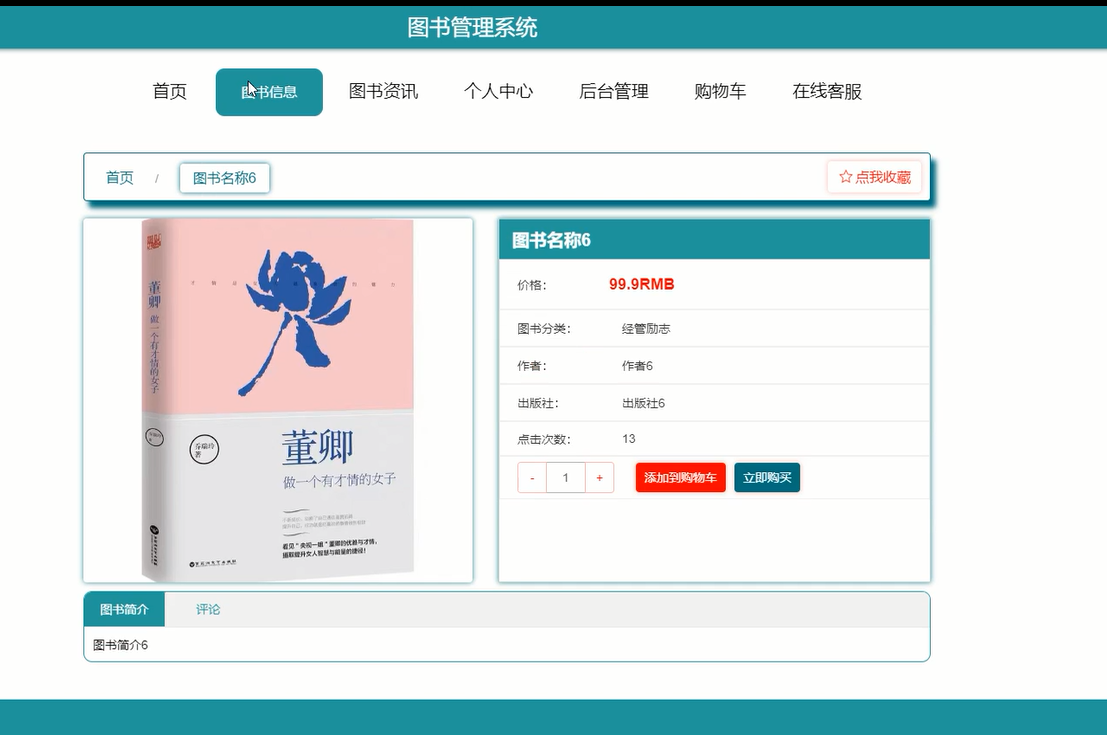The height and width of the screenshot is (735, 1107).
Task: Click the 图书名称6 breadcrumb
Action: (x=225, y=178)
